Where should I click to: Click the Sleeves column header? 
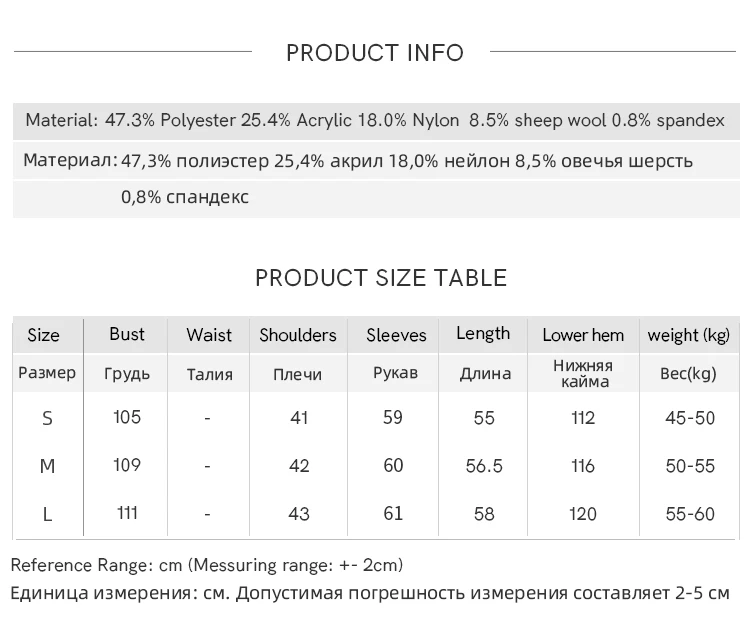(x=396, y=335)
